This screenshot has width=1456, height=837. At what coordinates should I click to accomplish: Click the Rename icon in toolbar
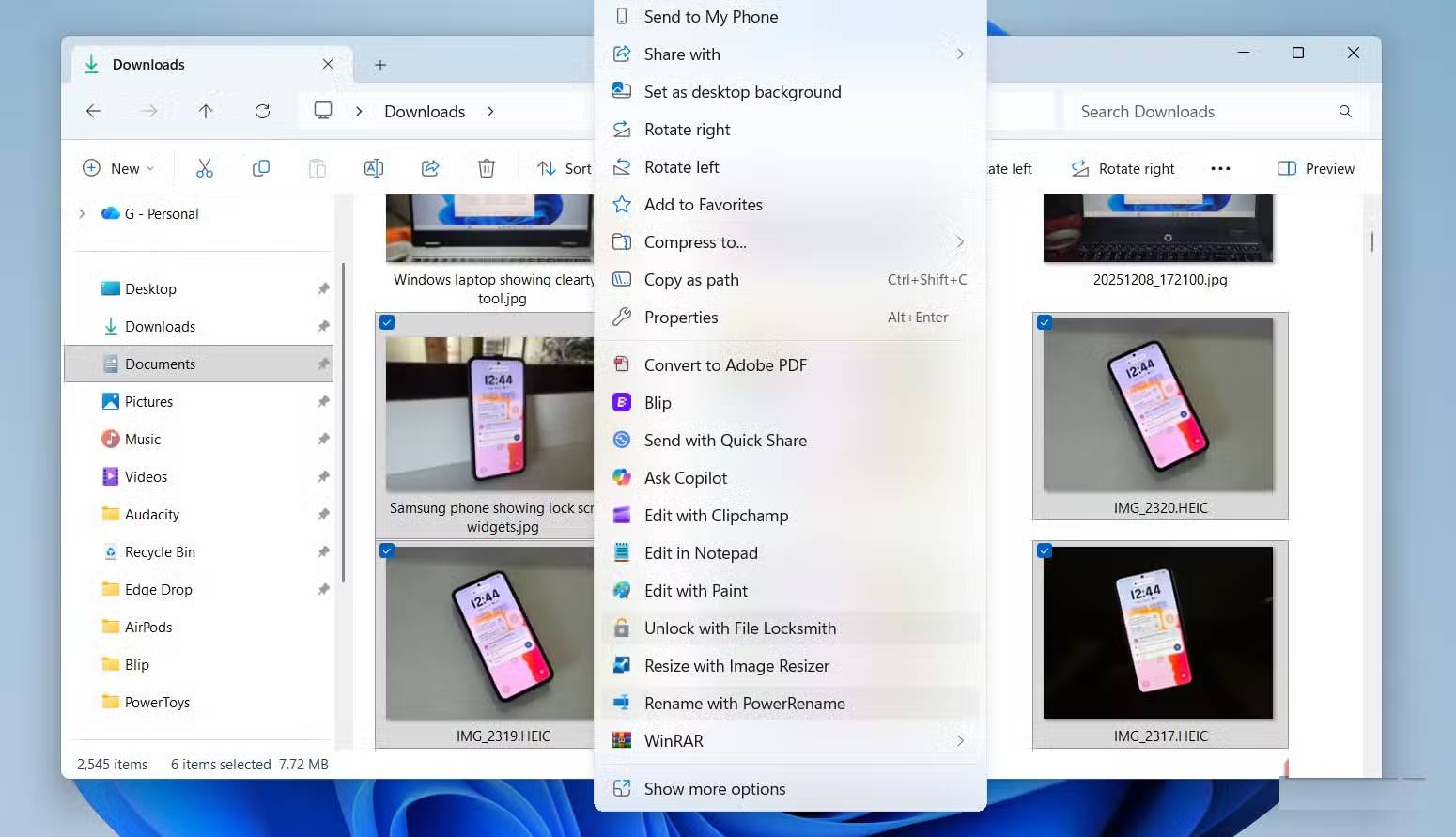pos(373,168)
